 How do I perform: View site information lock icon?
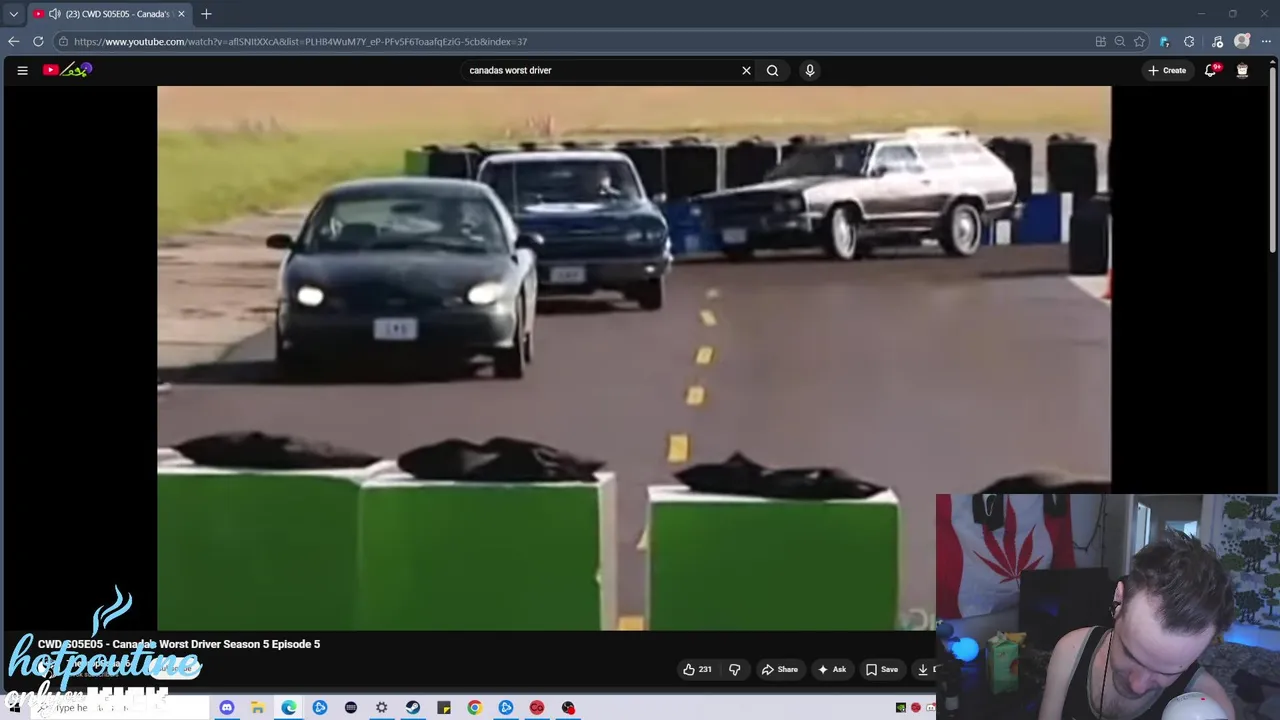pos(63,42)
